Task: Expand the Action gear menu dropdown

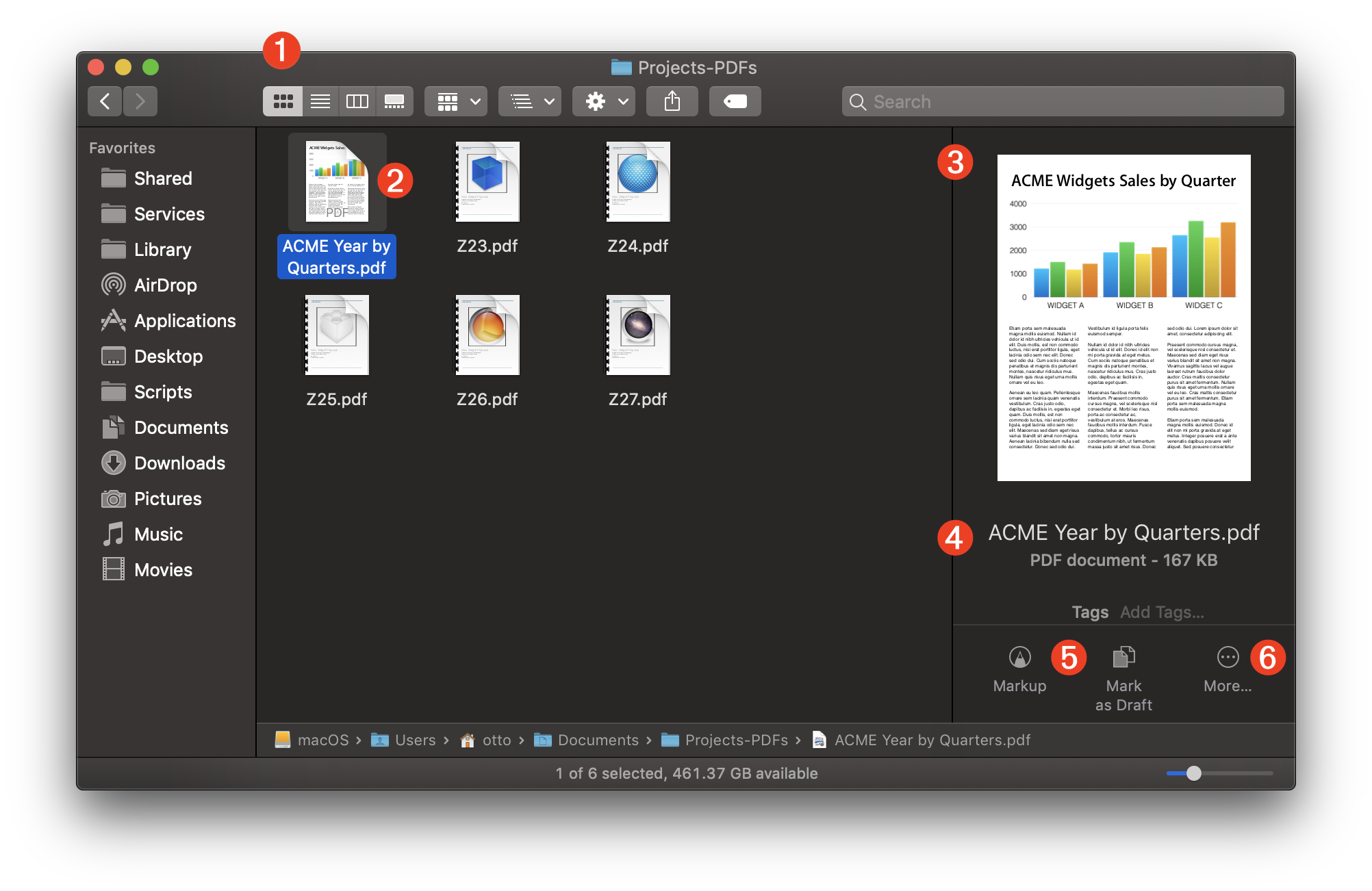Action: [600, 100]
